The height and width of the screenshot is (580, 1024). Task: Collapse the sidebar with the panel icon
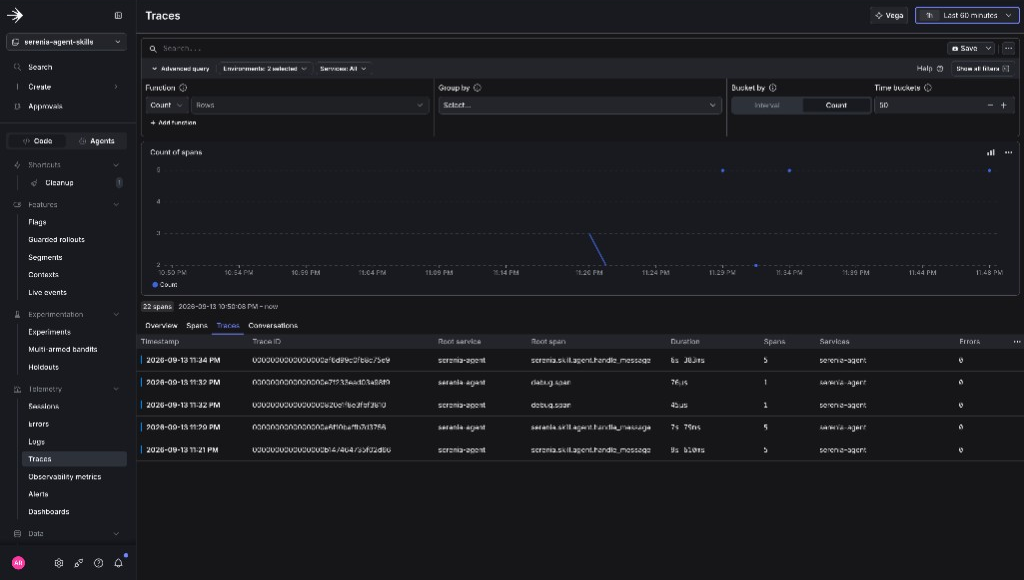click(x=118, y=15)
